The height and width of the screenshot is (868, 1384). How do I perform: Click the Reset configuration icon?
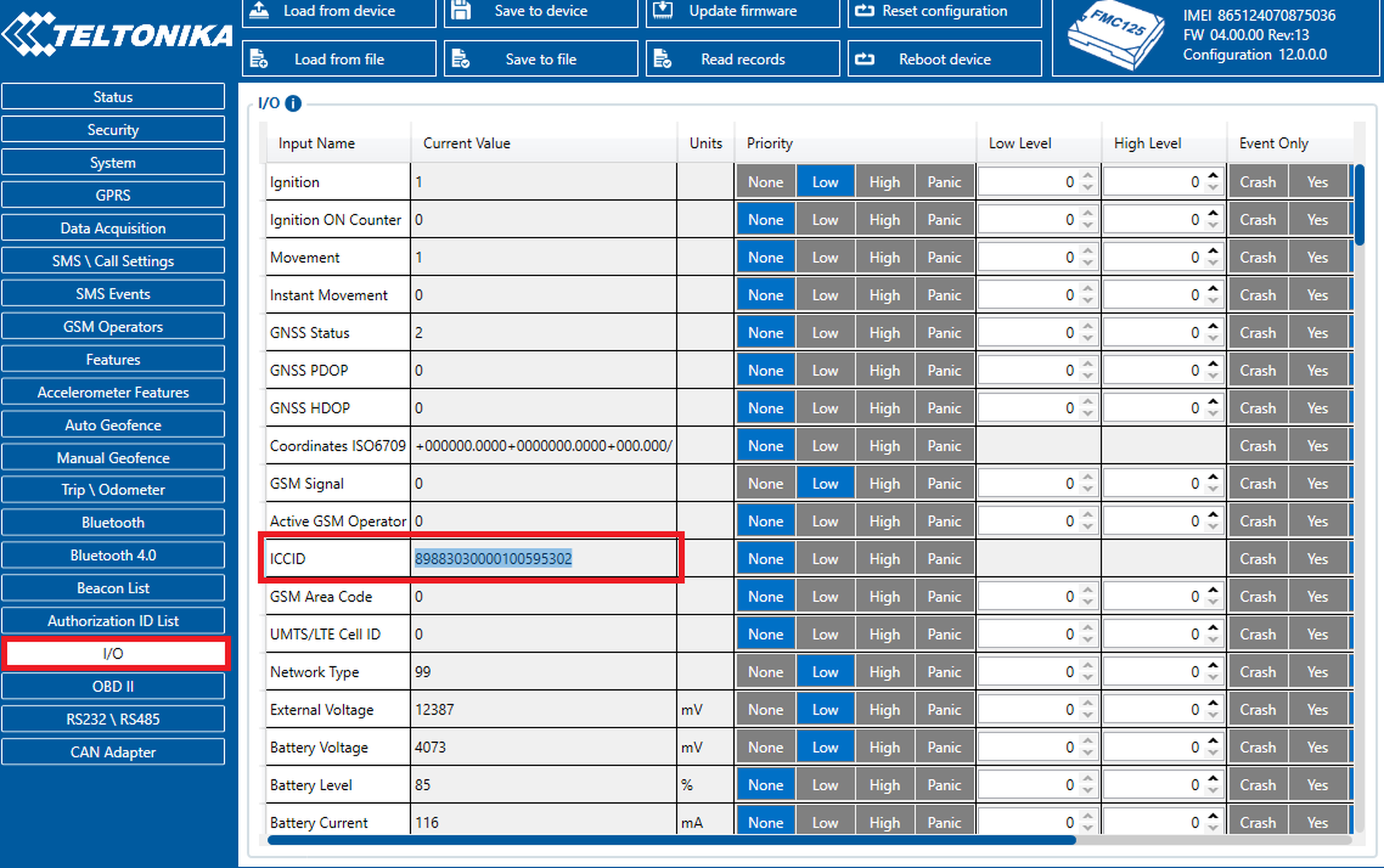(864, 10)
